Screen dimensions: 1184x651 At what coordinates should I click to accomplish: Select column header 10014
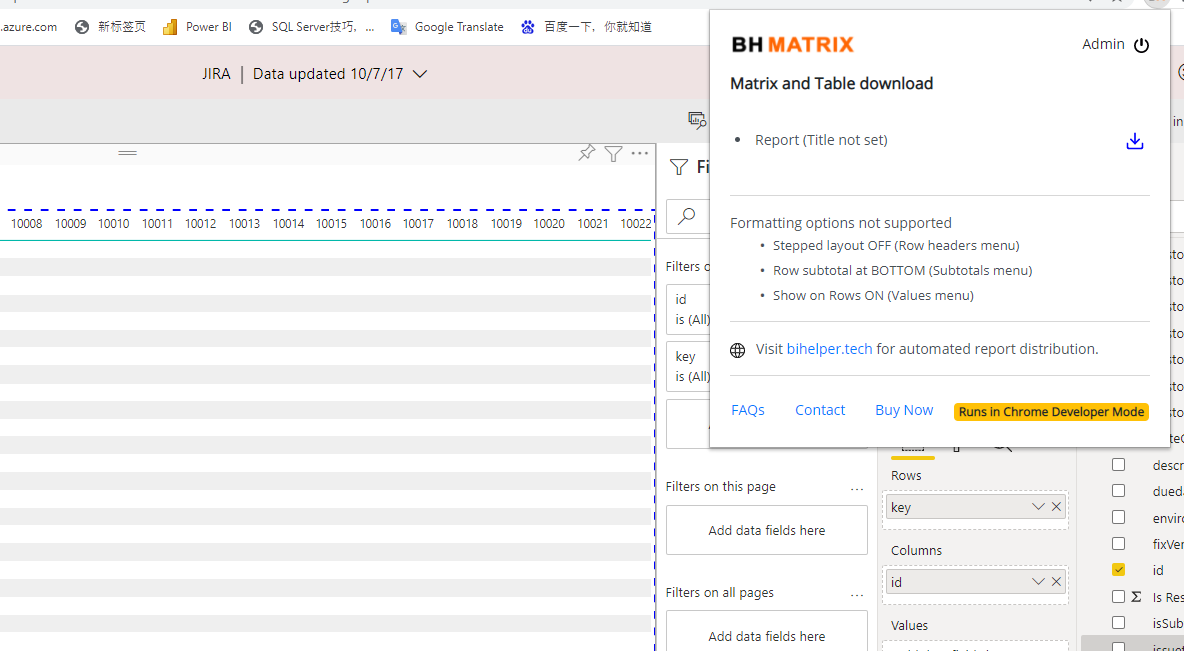288,224
